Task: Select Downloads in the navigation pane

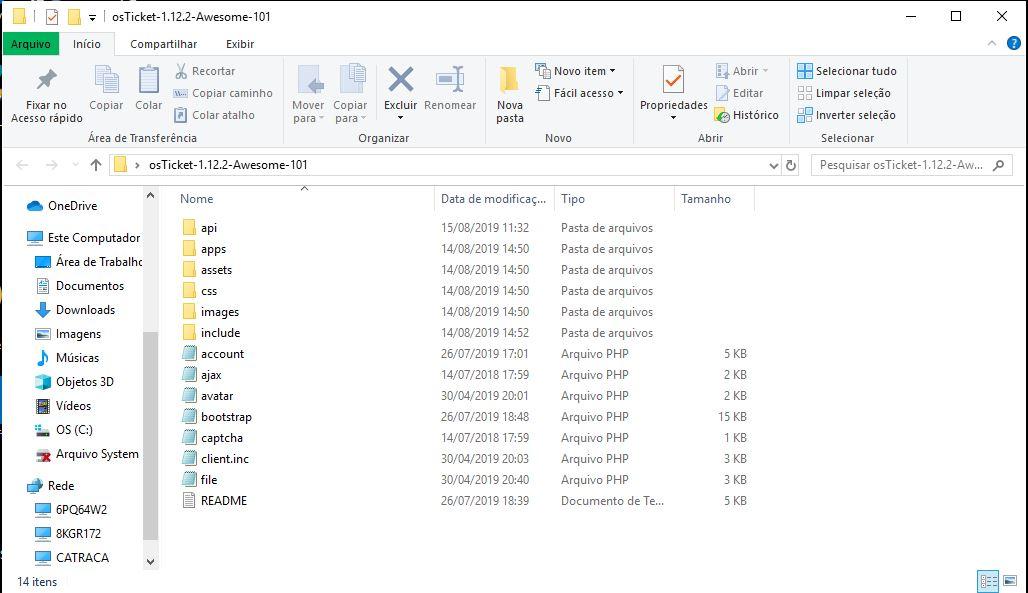Action: point(85,310)
